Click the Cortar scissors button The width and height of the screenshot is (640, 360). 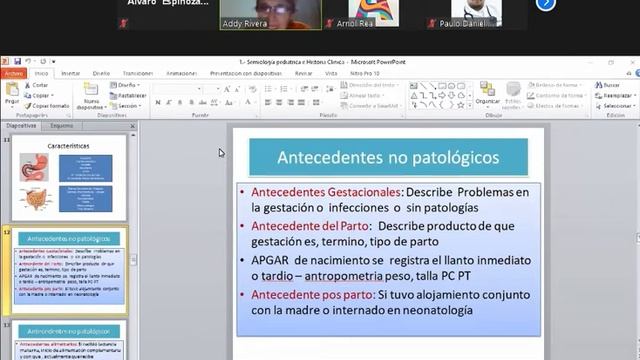(36, 85)
